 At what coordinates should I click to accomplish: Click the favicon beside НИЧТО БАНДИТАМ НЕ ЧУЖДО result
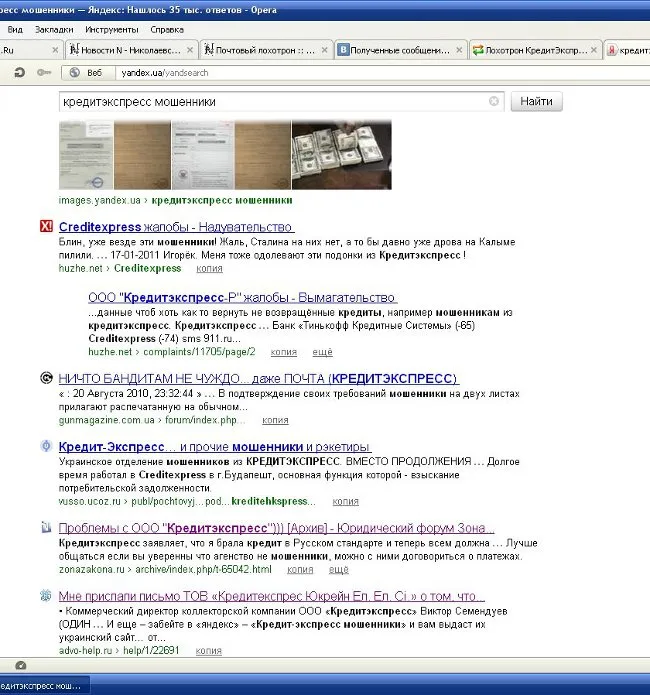tap(46, 378)
